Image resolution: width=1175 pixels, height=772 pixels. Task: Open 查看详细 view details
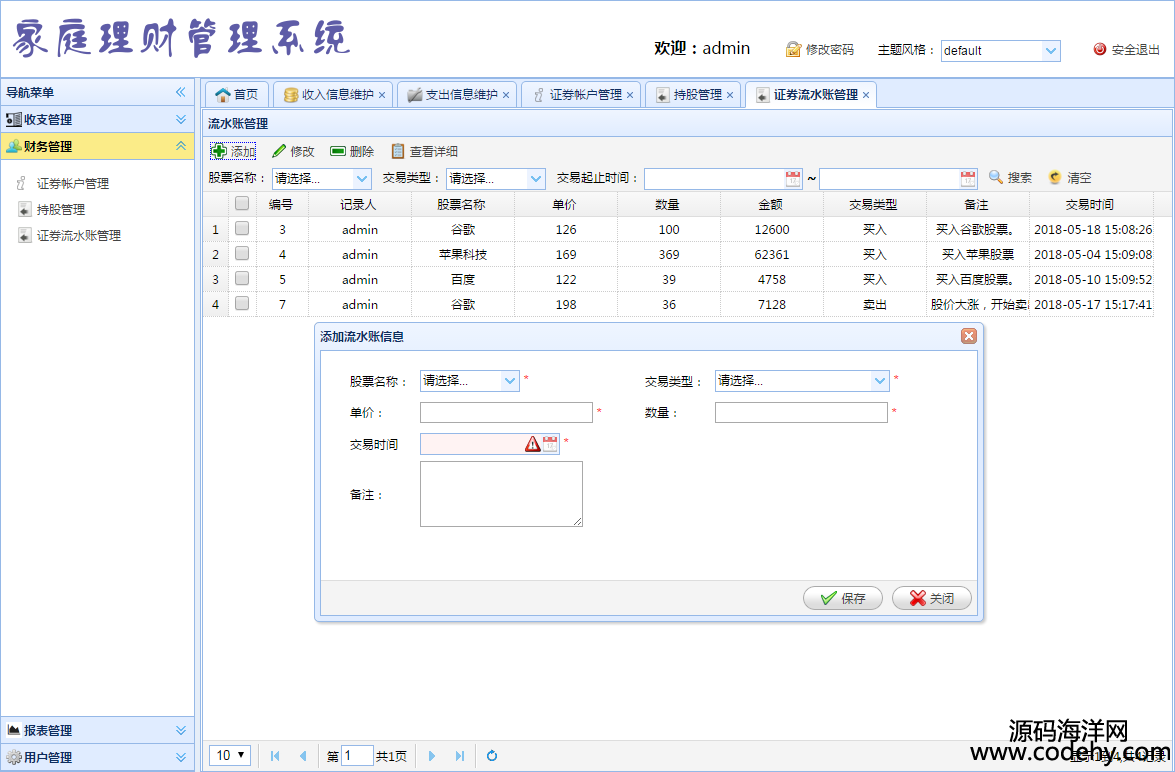tap(398, 151)
